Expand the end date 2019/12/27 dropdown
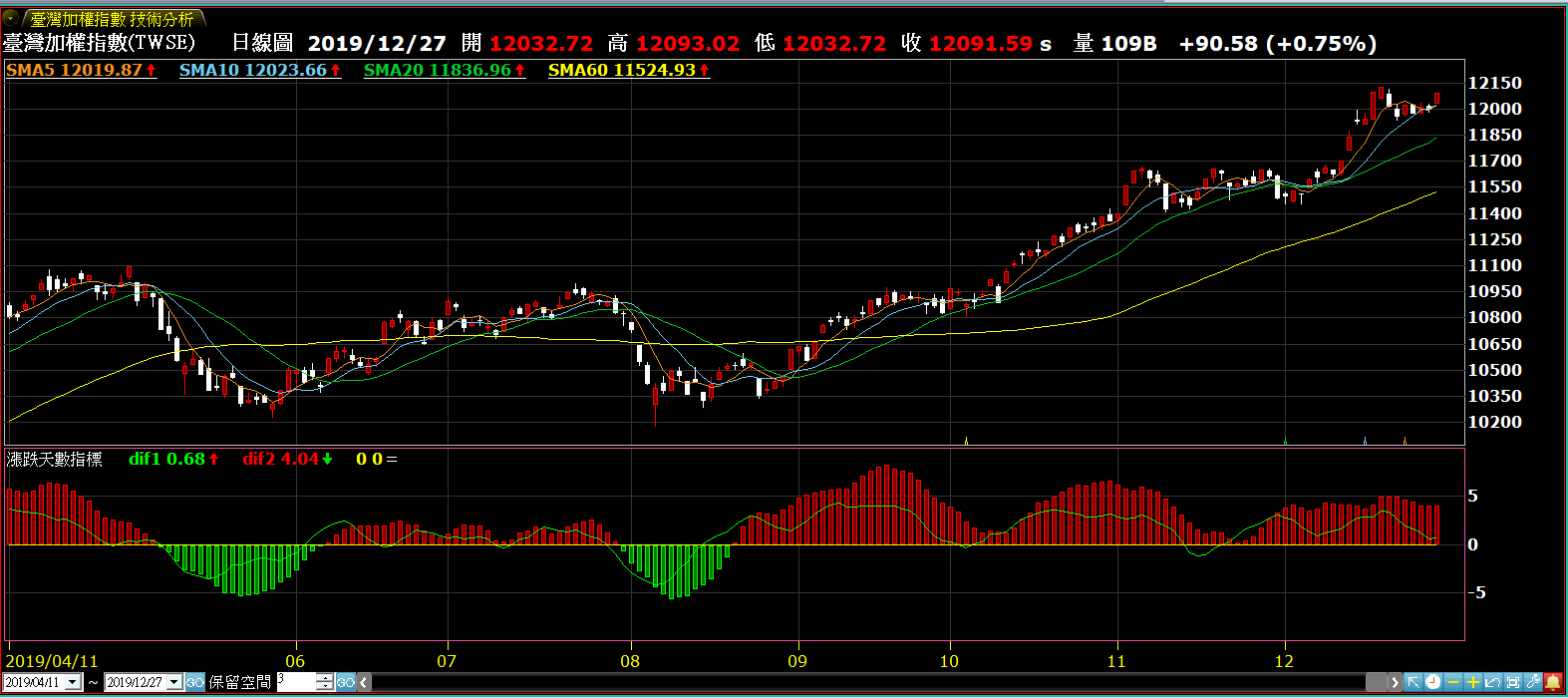 (174, 682)
